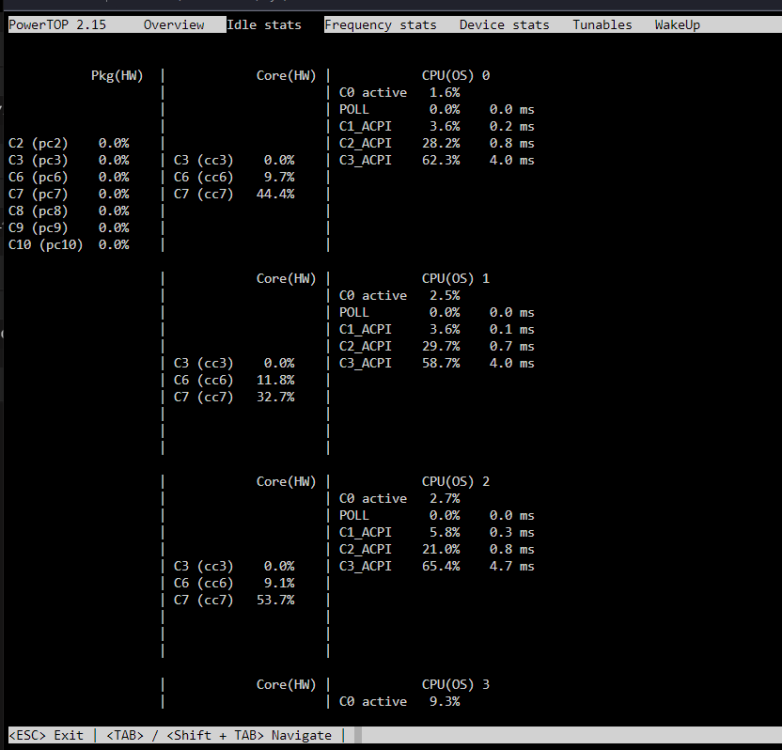Select the C8 (pc8) package row
This screenshot has height=750, width=782.
pyautogui.click(x=69, y=211)
